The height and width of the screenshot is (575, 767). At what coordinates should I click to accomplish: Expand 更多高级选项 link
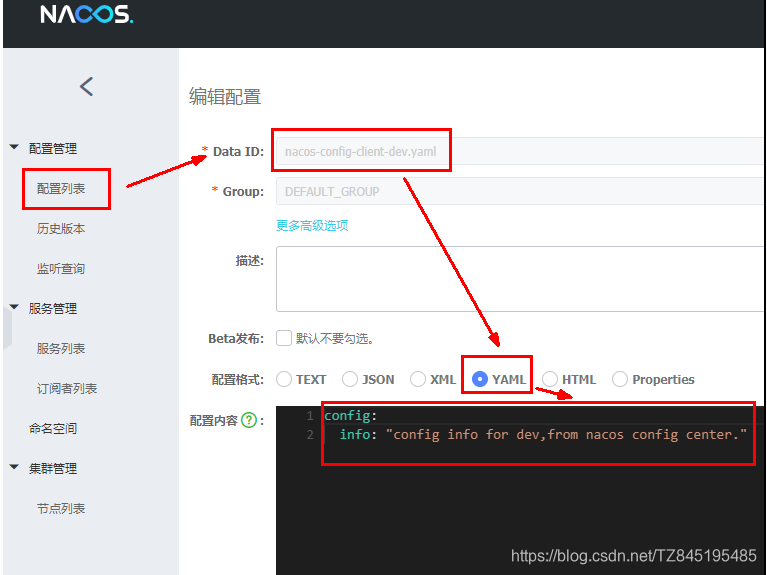[312, 226]
